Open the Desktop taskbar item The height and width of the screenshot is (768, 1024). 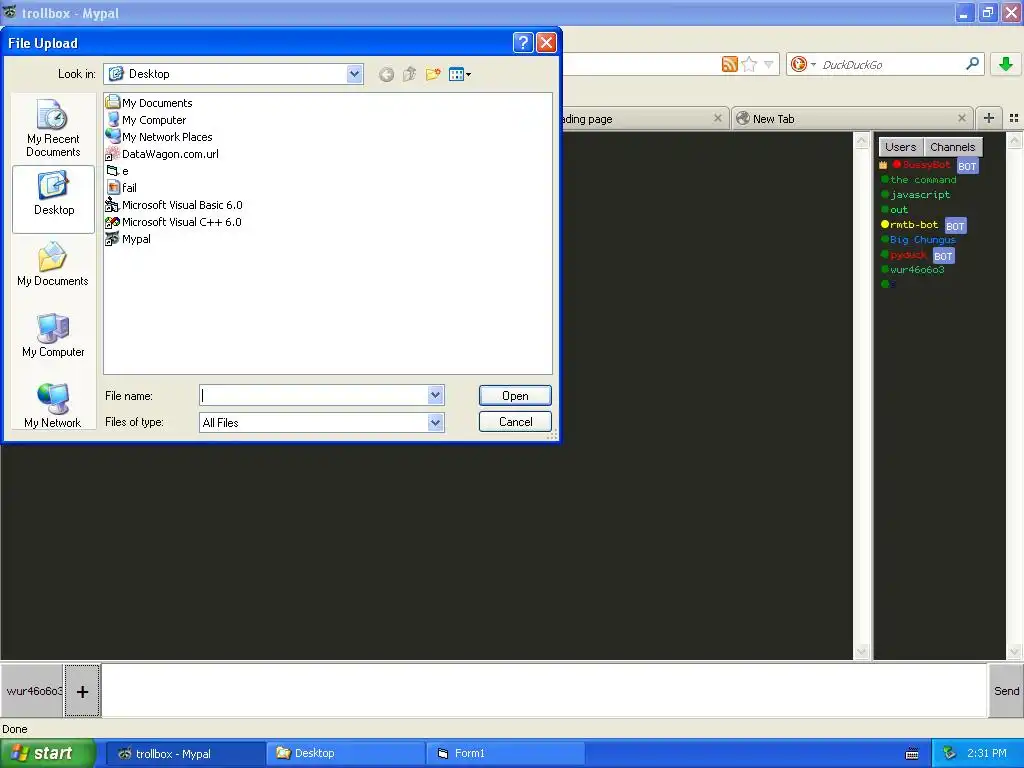(x=346, y=754)
